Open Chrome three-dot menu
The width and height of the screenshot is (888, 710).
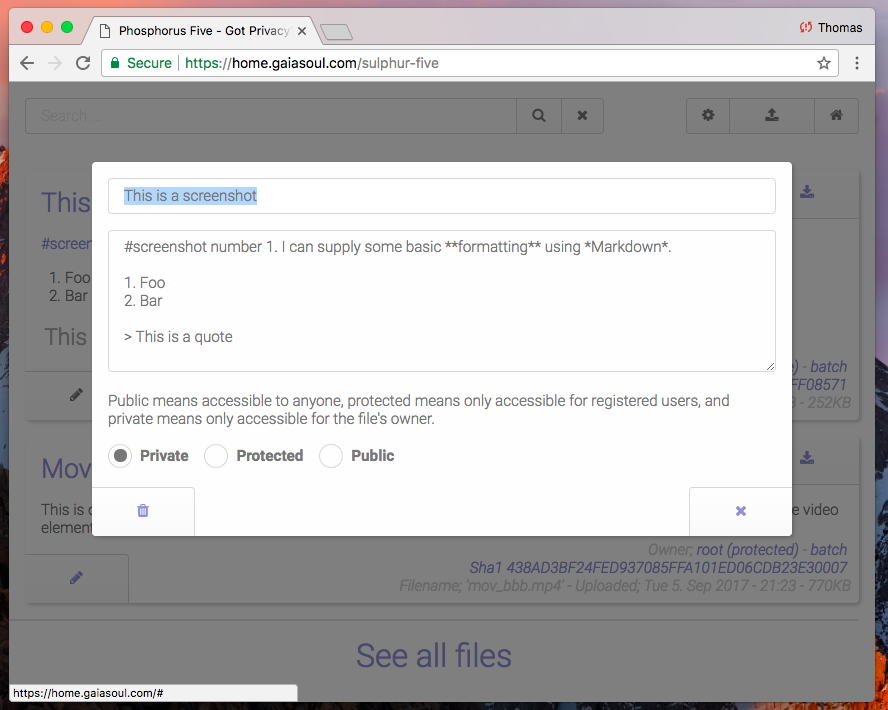tap(857, 63)
